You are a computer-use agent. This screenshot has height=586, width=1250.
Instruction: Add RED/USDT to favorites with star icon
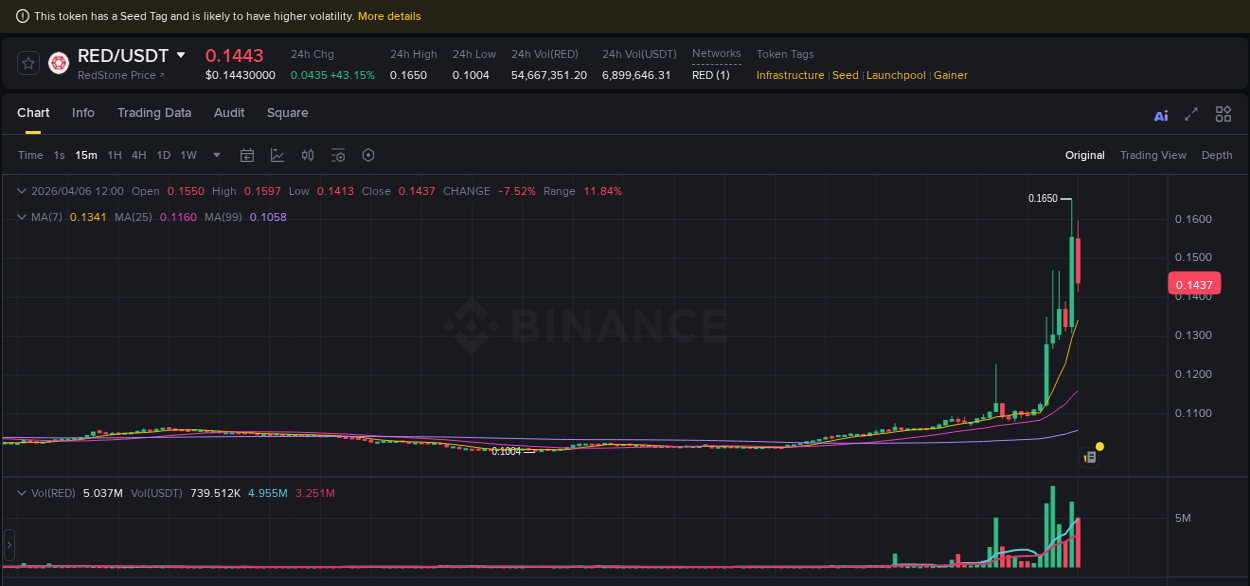(x=29, y=63)
